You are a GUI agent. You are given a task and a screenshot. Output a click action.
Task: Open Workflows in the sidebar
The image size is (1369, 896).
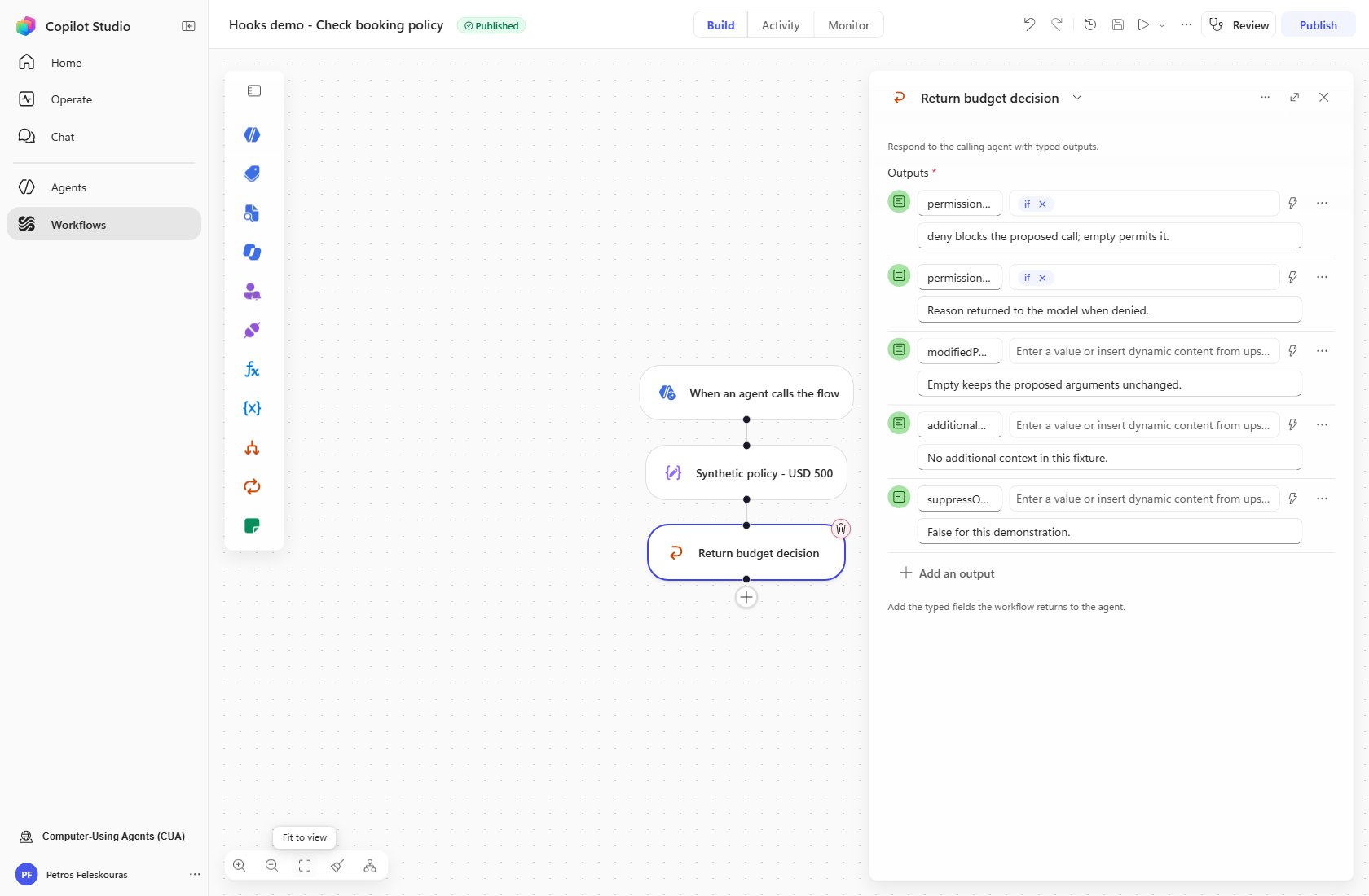103,224
